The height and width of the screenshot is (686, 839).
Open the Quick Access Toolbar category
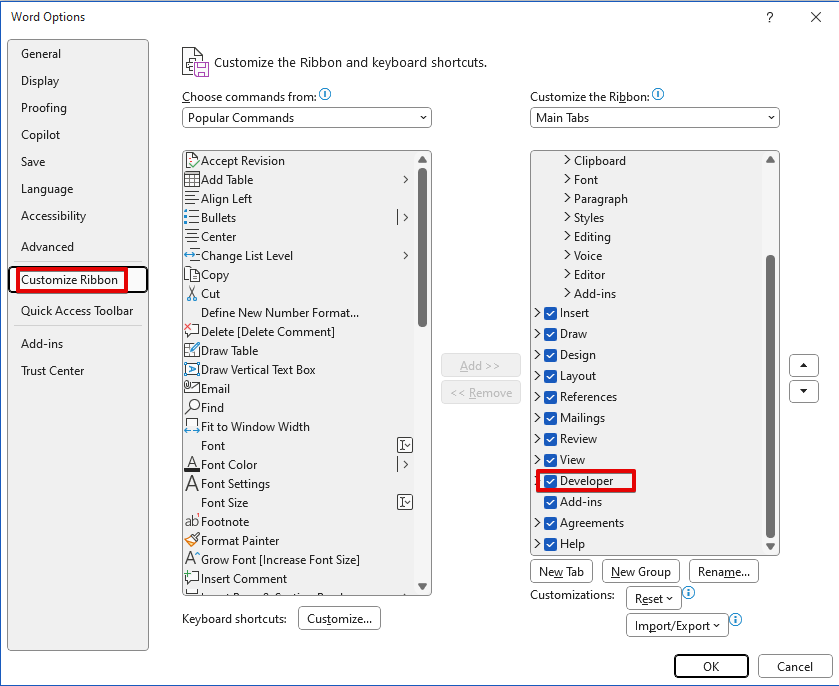77,311
